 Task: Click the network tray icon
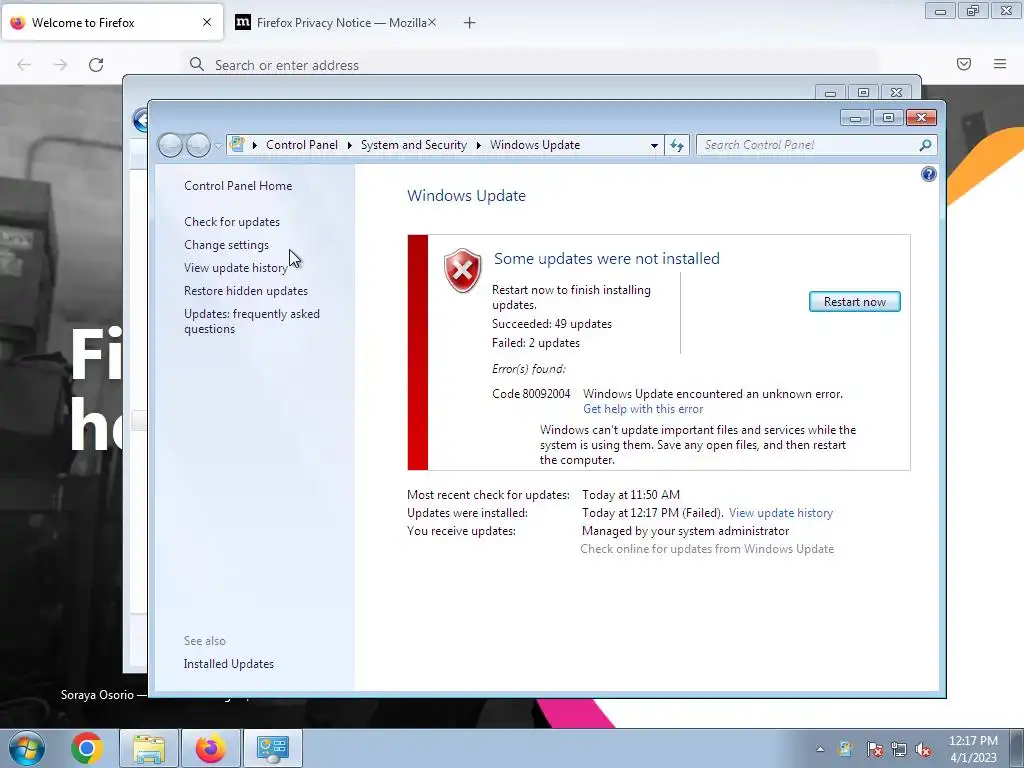click(x=899, y=750)
